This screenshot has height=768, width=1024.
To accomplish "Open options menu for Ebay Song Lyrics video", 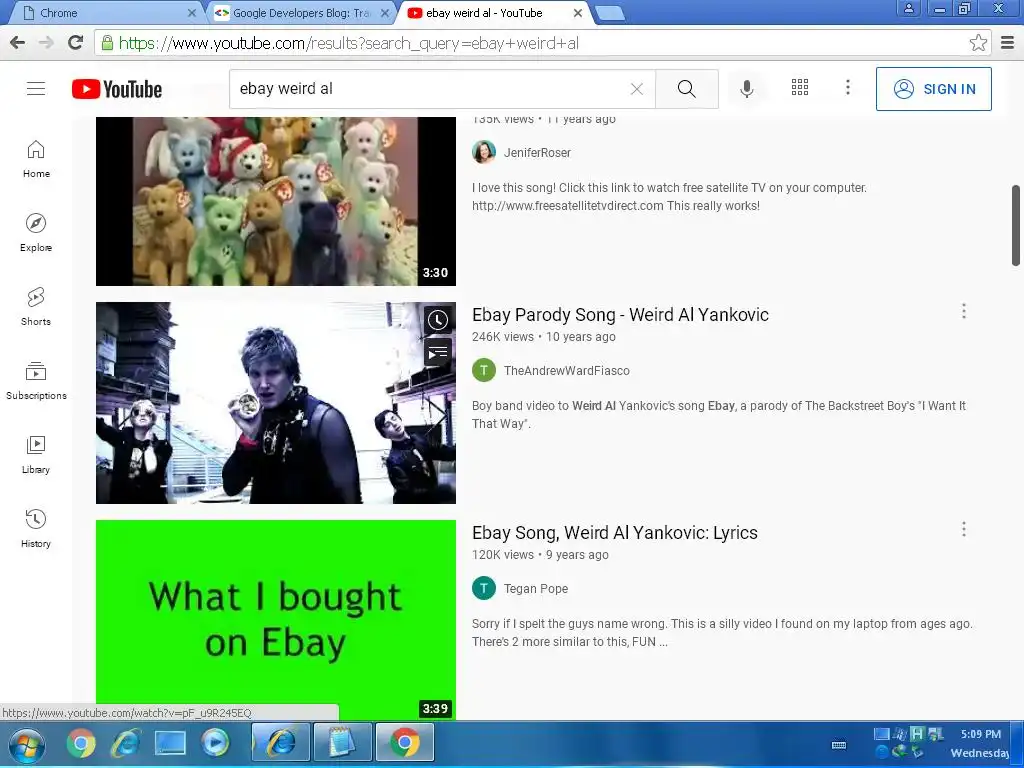I will click(x=963, y=530).
